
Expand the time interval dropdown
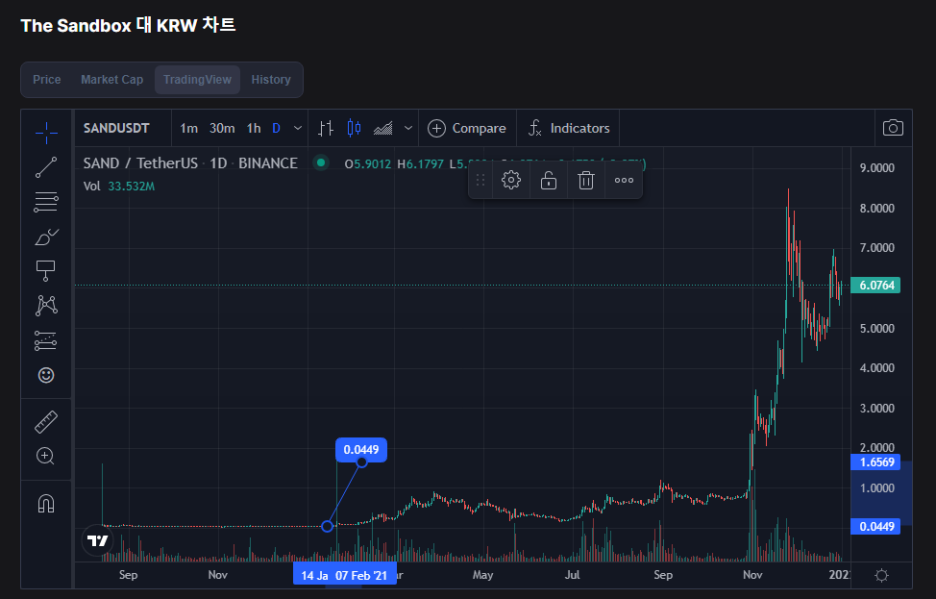(298, 128)
